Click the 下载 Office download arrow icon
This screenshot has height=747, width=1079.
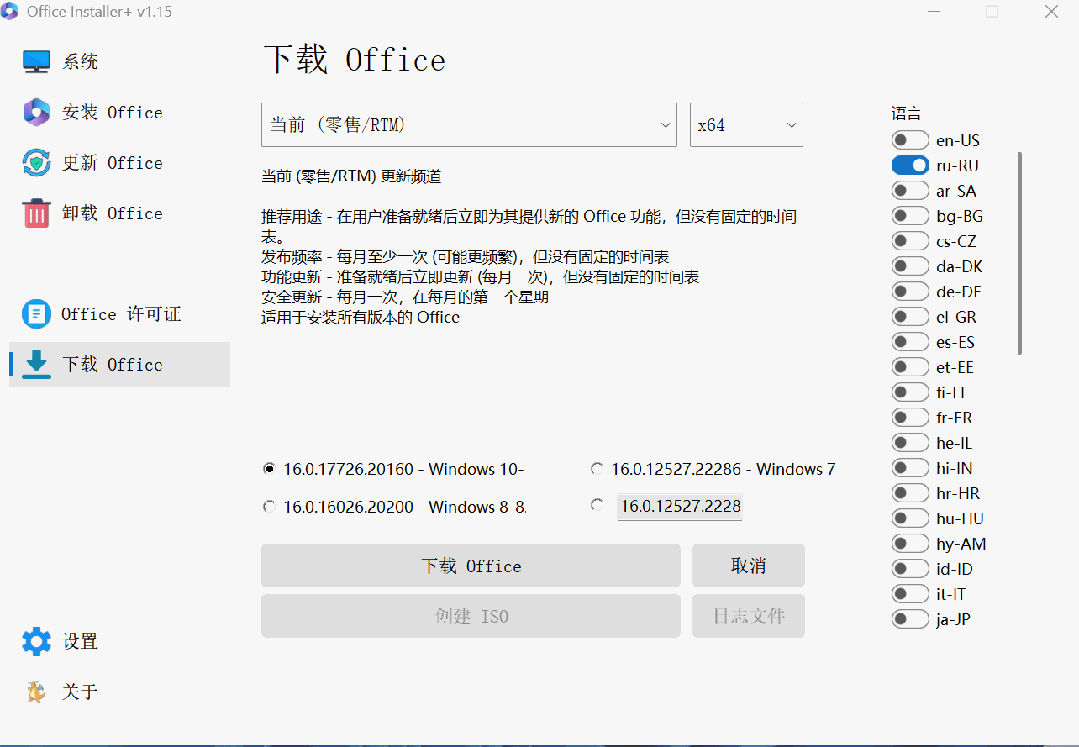(x=37, y=364)
